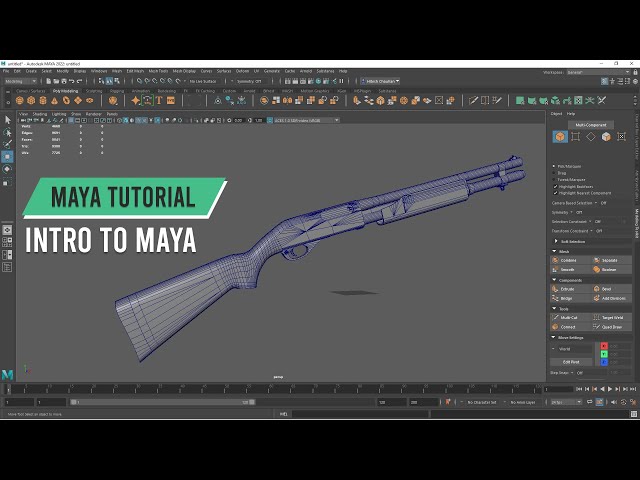Viewport: 640px width, 480px height.
Task: Open the Workspace General dropdown
Action: tap(598, 72)
